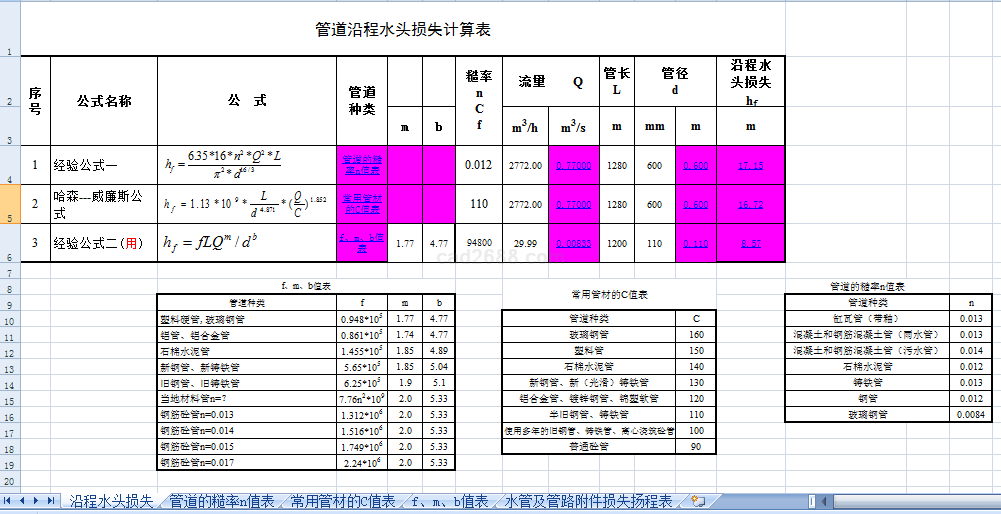Select the pipe length cell with 1200

pyautogui.click(x=617, y=243)
